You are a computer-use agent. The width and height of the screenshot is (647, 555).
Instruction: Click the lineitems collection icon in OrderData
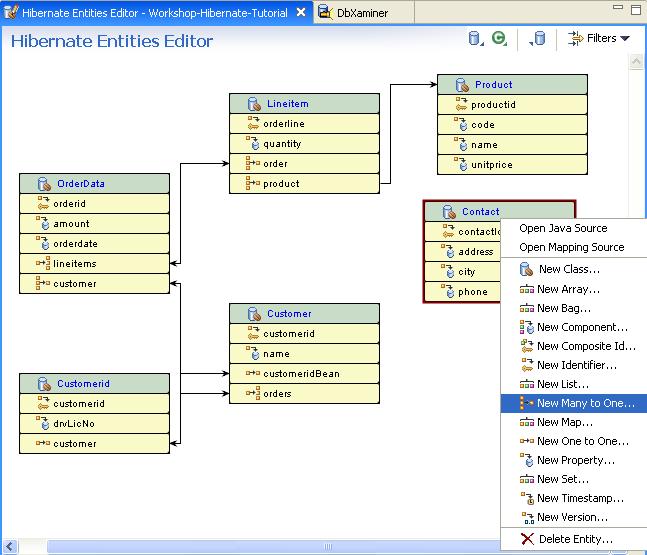(43, 263)
